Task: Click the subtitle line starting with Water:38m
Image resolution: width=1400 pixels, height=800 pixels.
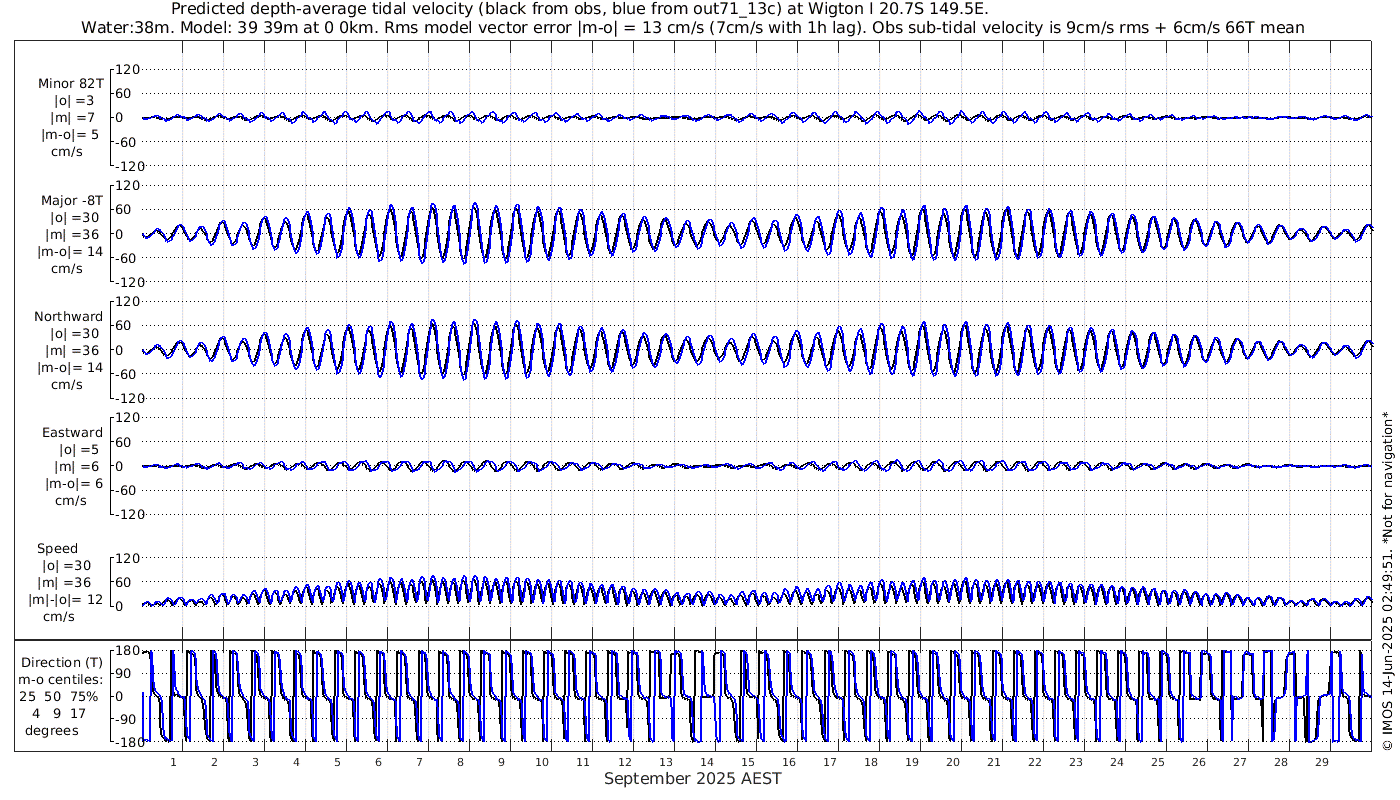Action: pos(693,27)
